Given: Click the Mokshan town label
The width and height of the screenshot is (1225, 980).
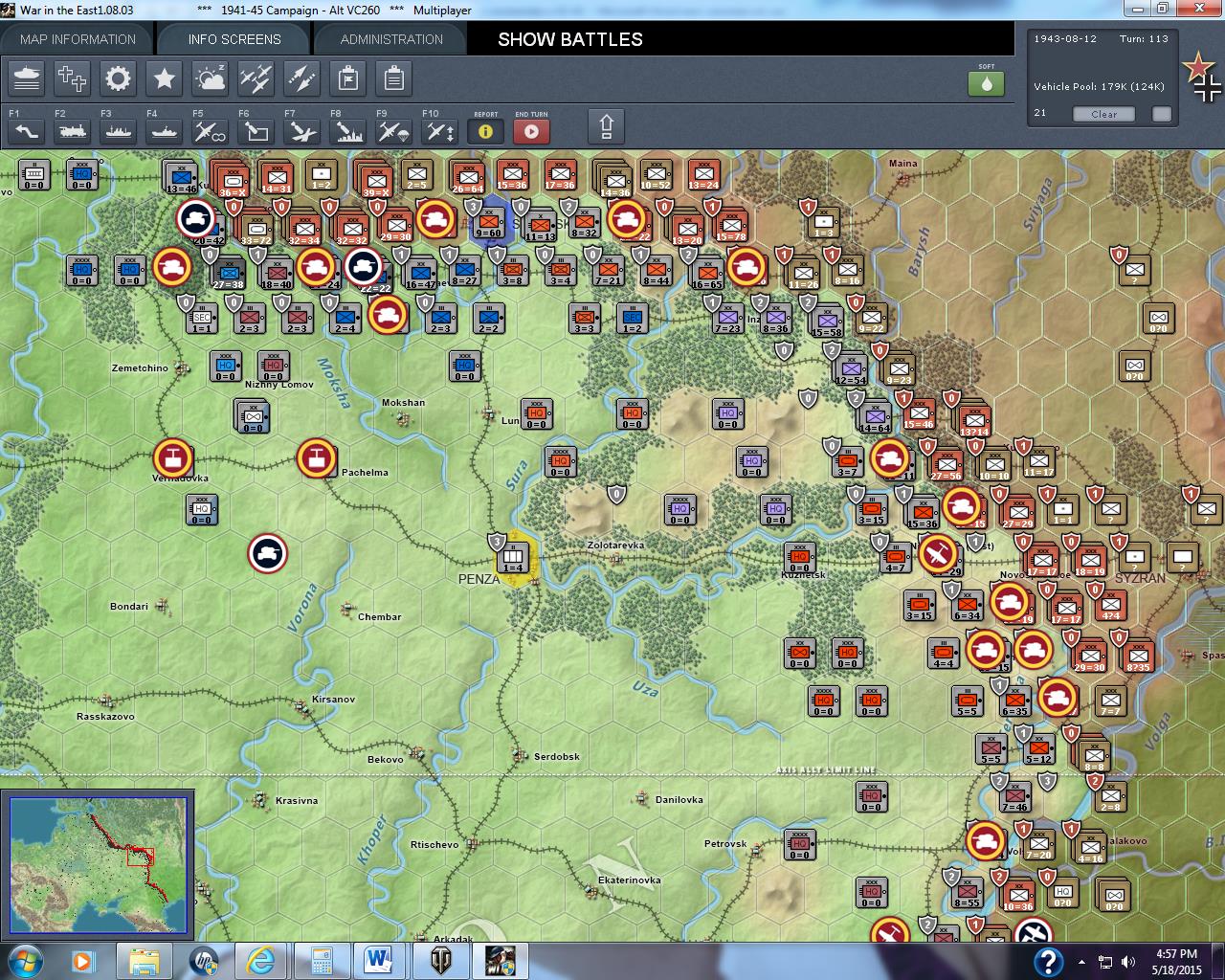Looking at the screenshot, I should 403,402.
